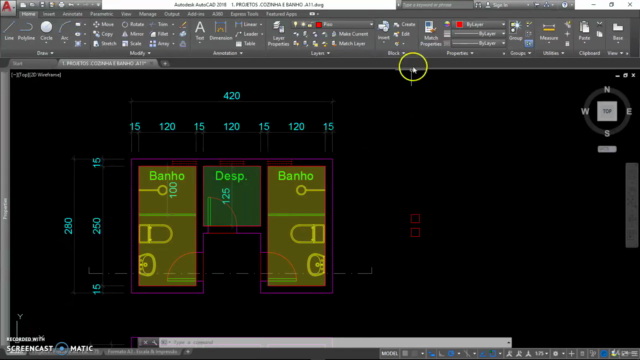The height and width of the screenshot is (360, 640).
Task: Expand the Annotation panel
Action: point(228,53)
